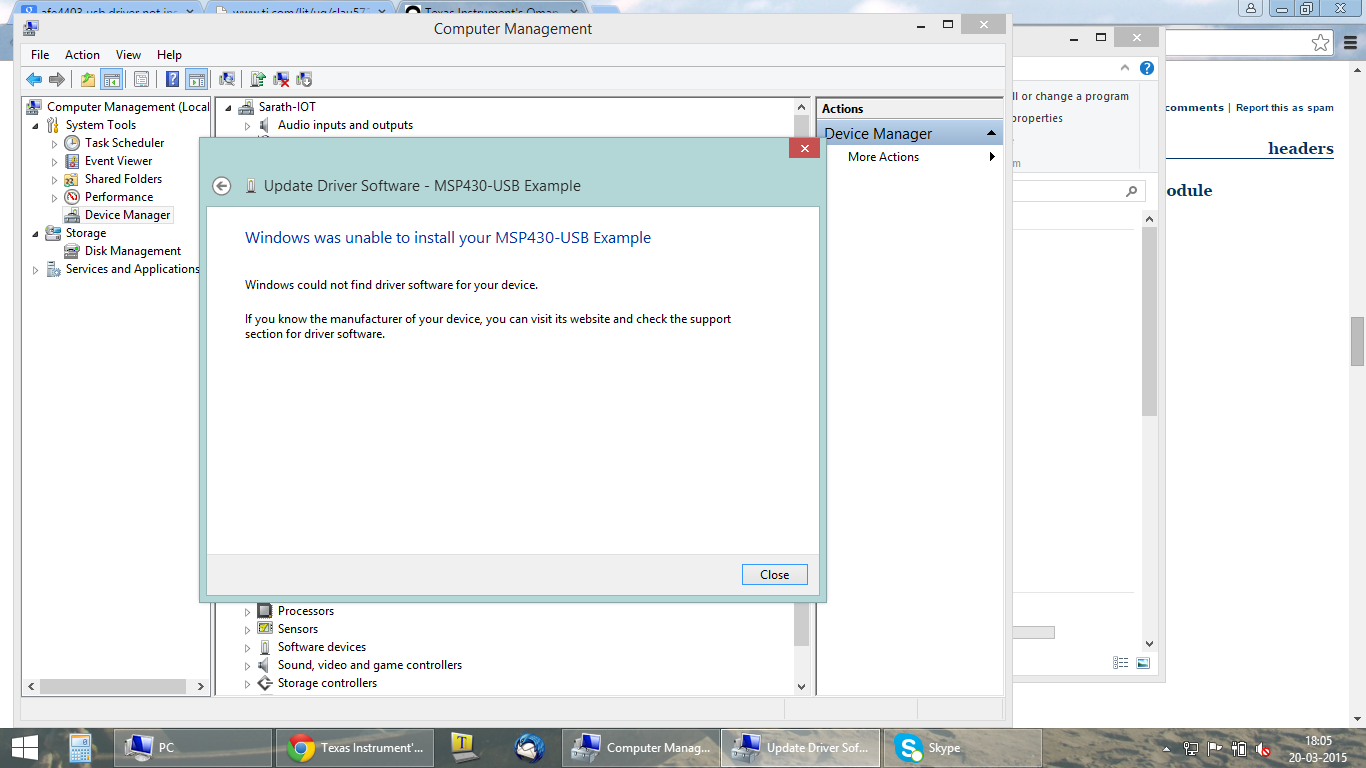Click the blue Help question-mark toolbar icon
This screenshot has width=1366, height=768.
coord(172,79)
